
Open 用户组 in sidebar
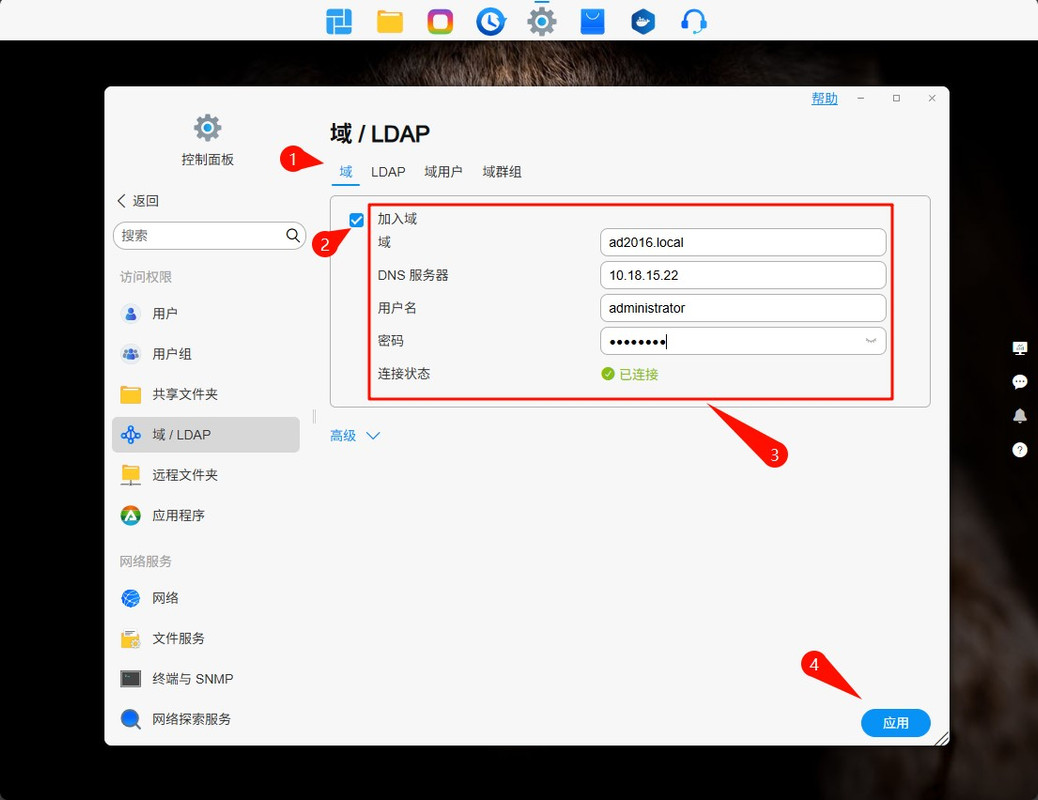206,354
